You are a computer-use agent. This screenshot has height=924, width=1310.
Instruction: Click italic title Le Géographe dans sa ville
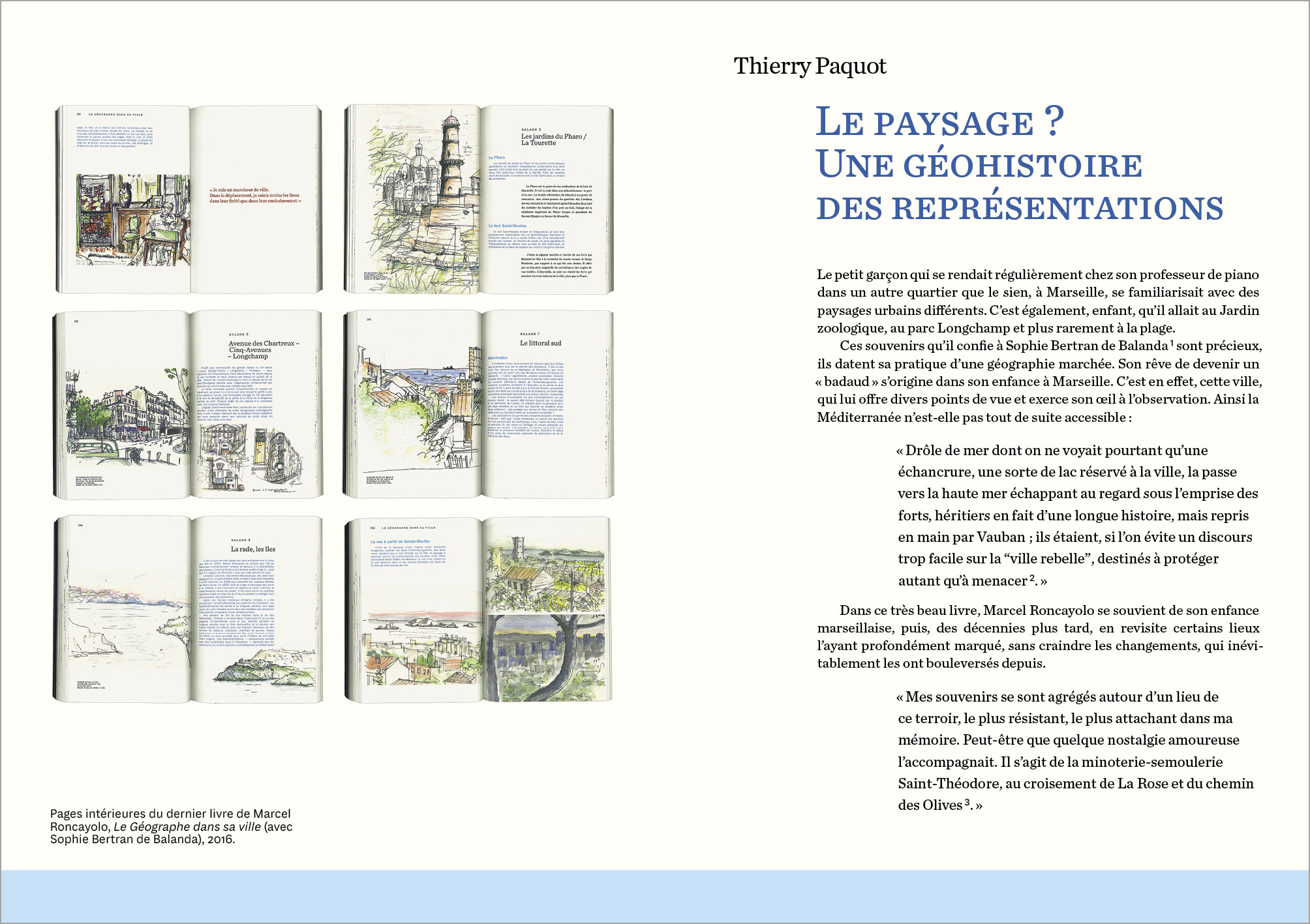pyautogui.click(x=187, y=826)
